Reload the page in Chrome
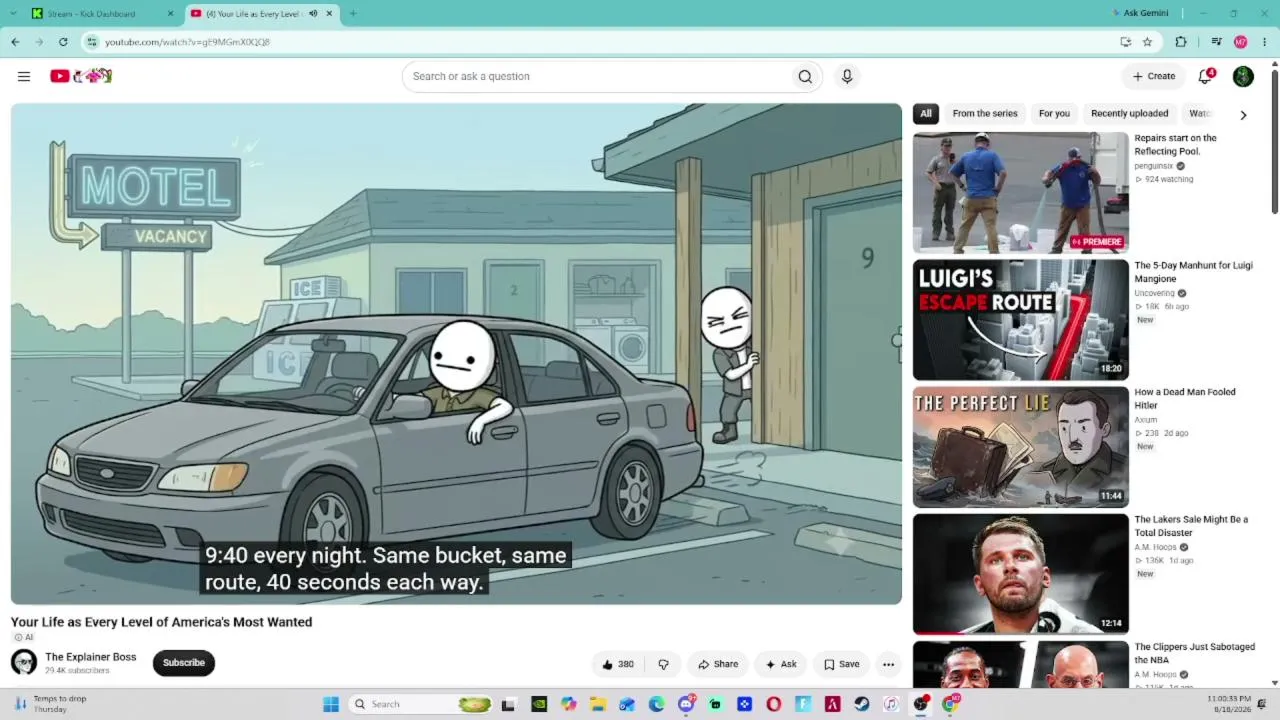The image size is (1280, 720). pos(63,42)
